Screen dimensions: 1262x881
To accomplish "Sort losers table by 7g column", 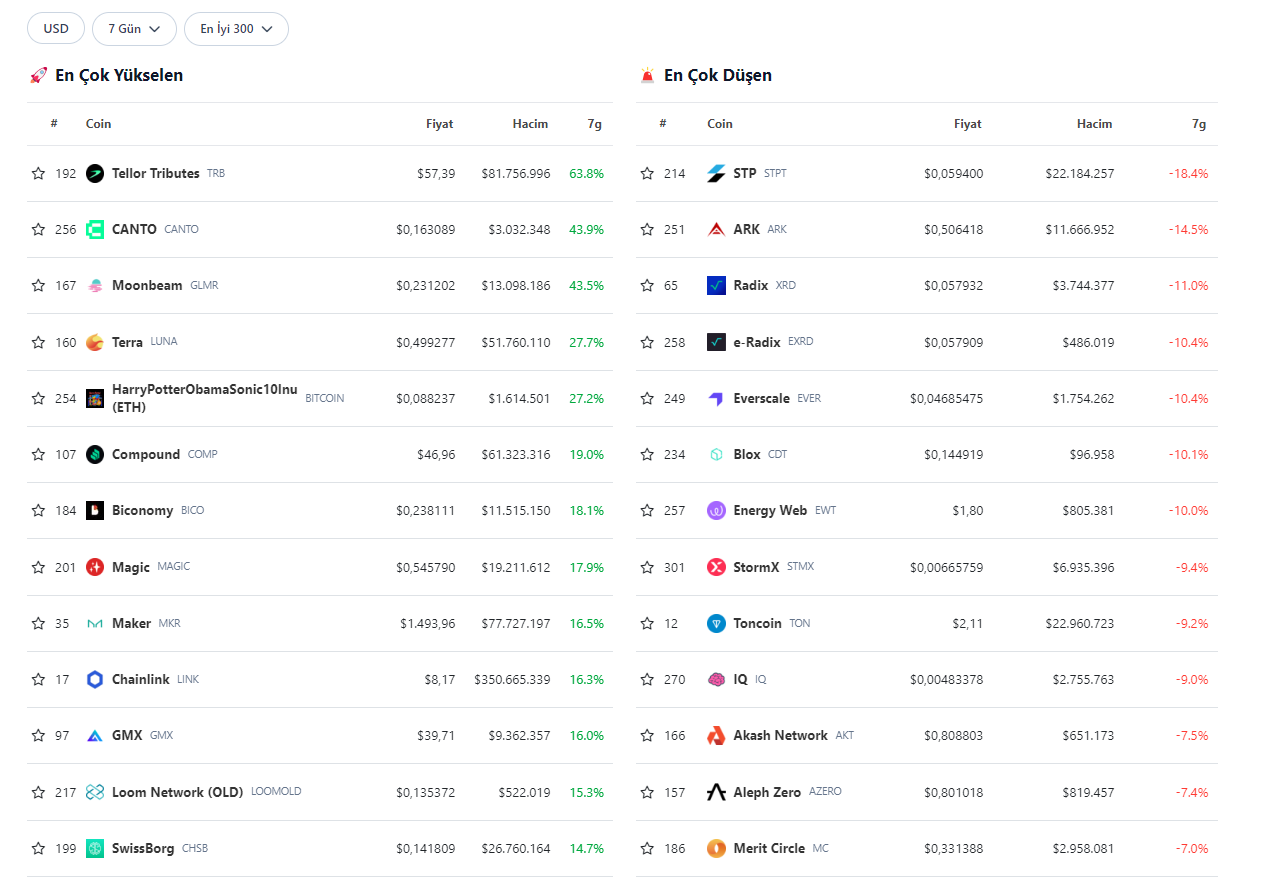I will 1198,124.
